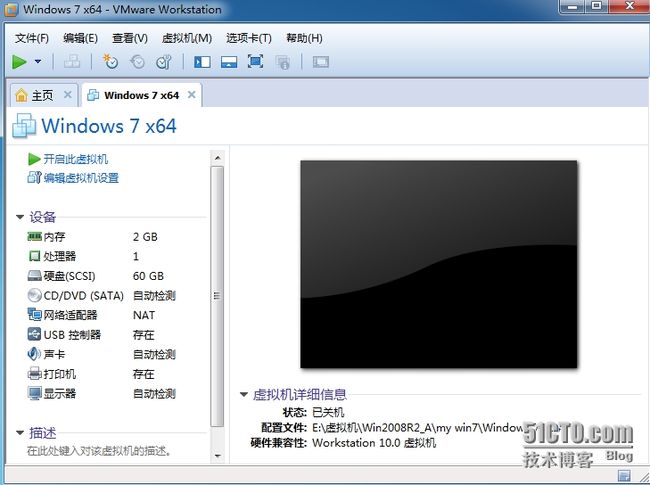Revert to snapshot toolbar icon
This screenshot has width=650, height=485.
[x=137, y=62]
